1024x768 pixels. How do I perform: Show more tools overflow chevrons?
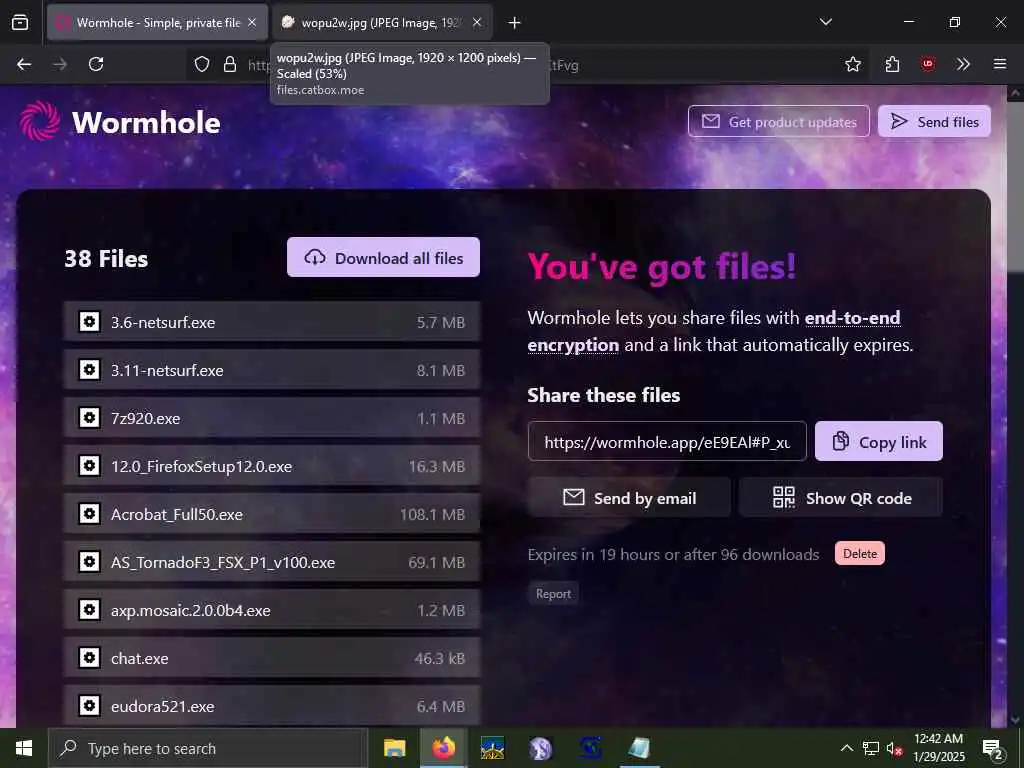[x=963, y=64]
